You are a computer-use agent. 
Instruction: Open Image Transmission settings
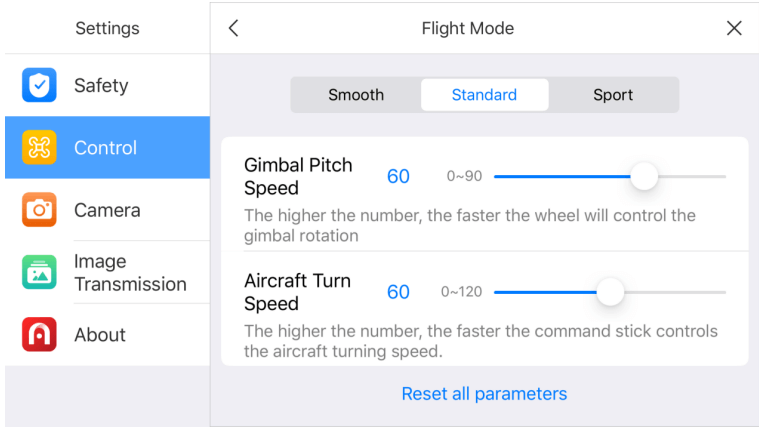[x=107, y=272]
